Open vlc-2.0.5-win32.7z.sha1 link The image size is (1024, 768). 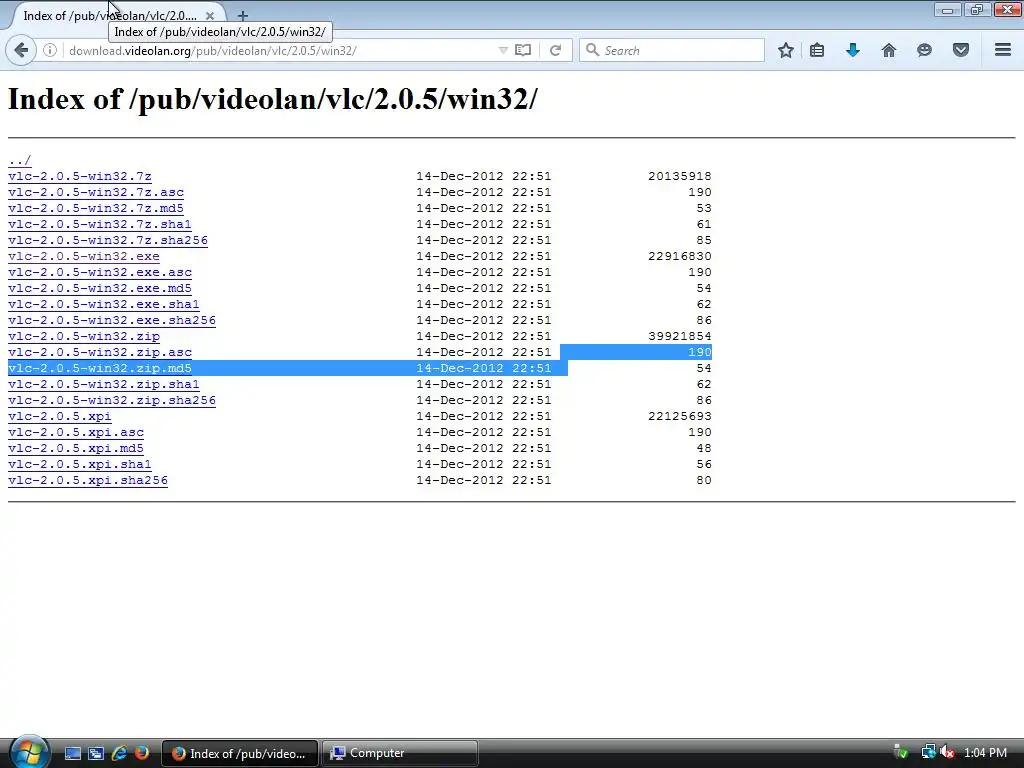point(100,224)
